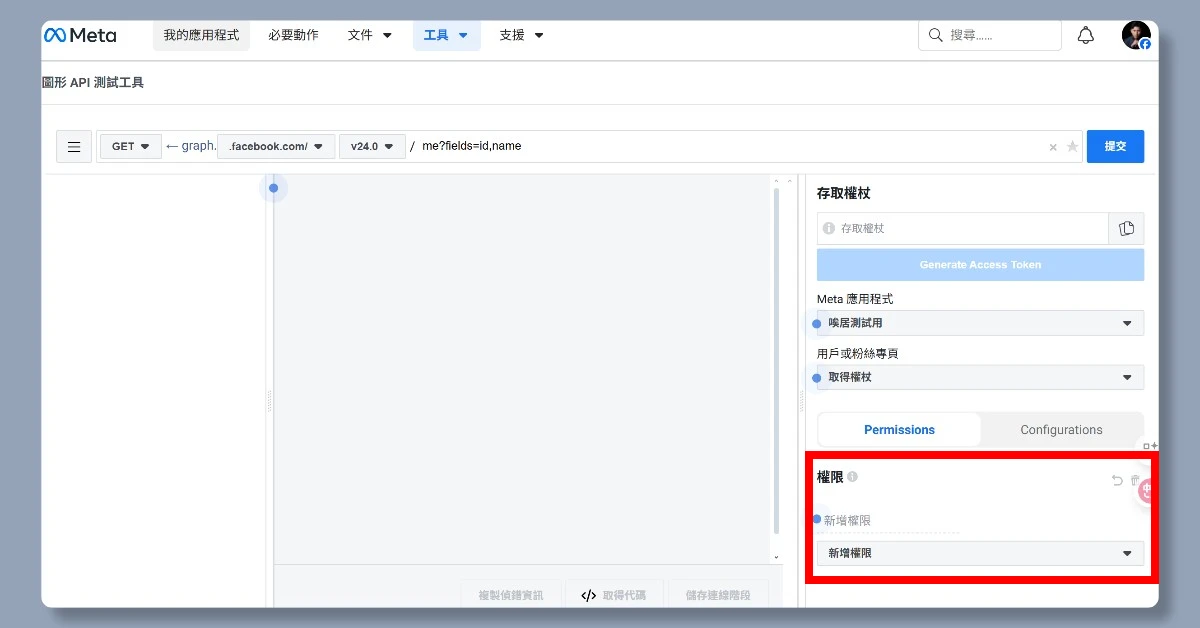
Task: Click the query path input field
Action: (731, 146)
